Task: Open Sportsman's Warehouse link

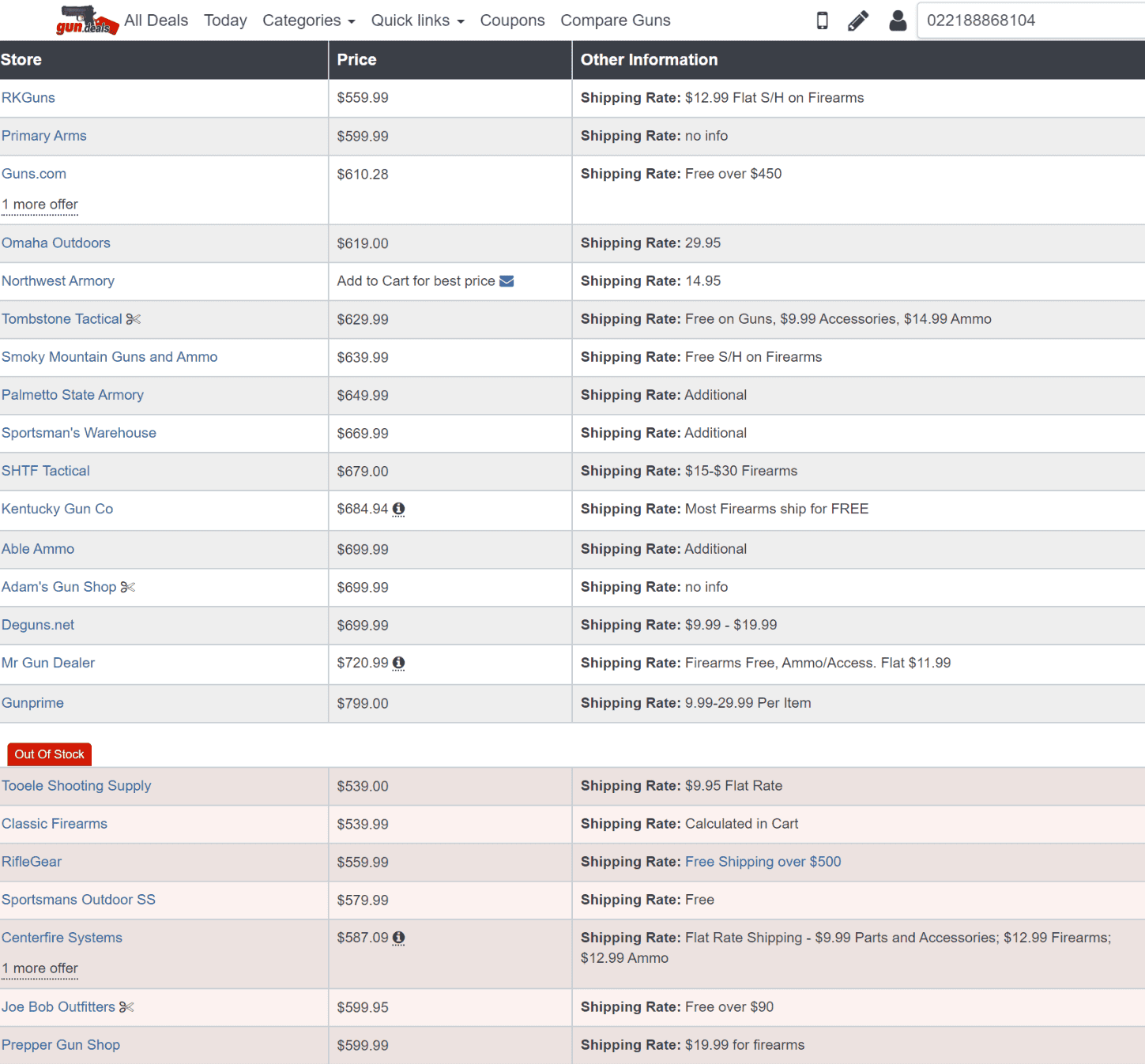Action: pyautogui.click(x=79, y=433)
